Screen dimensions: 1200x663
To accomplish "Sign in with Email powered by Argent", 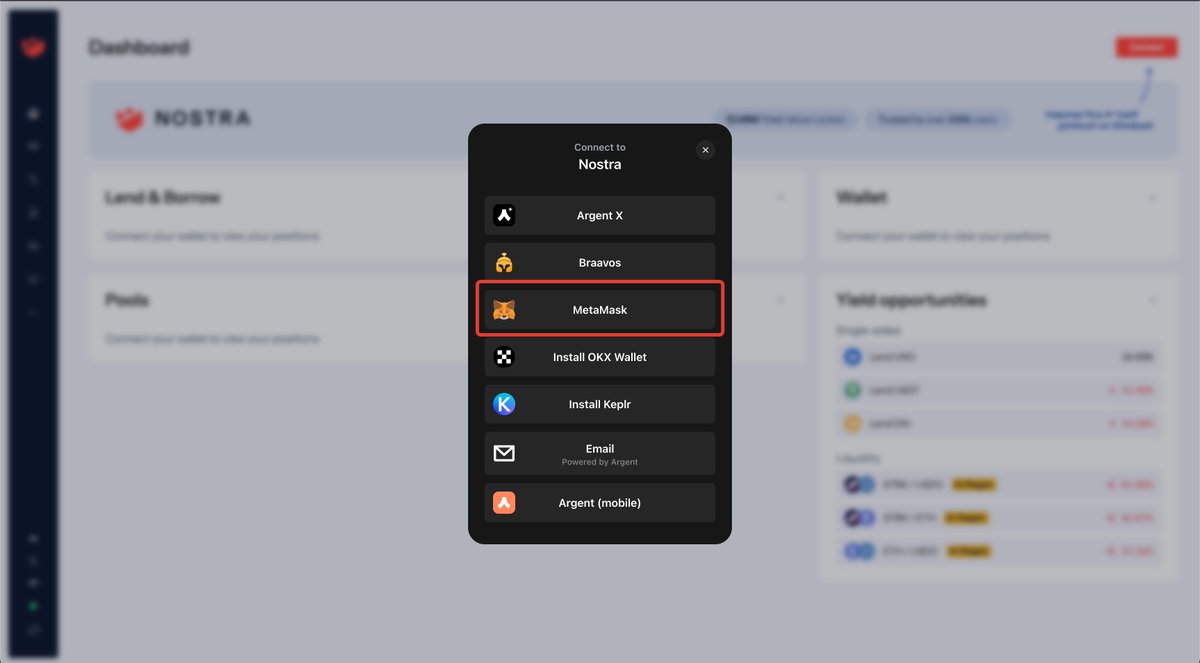I will click(600, 454).
